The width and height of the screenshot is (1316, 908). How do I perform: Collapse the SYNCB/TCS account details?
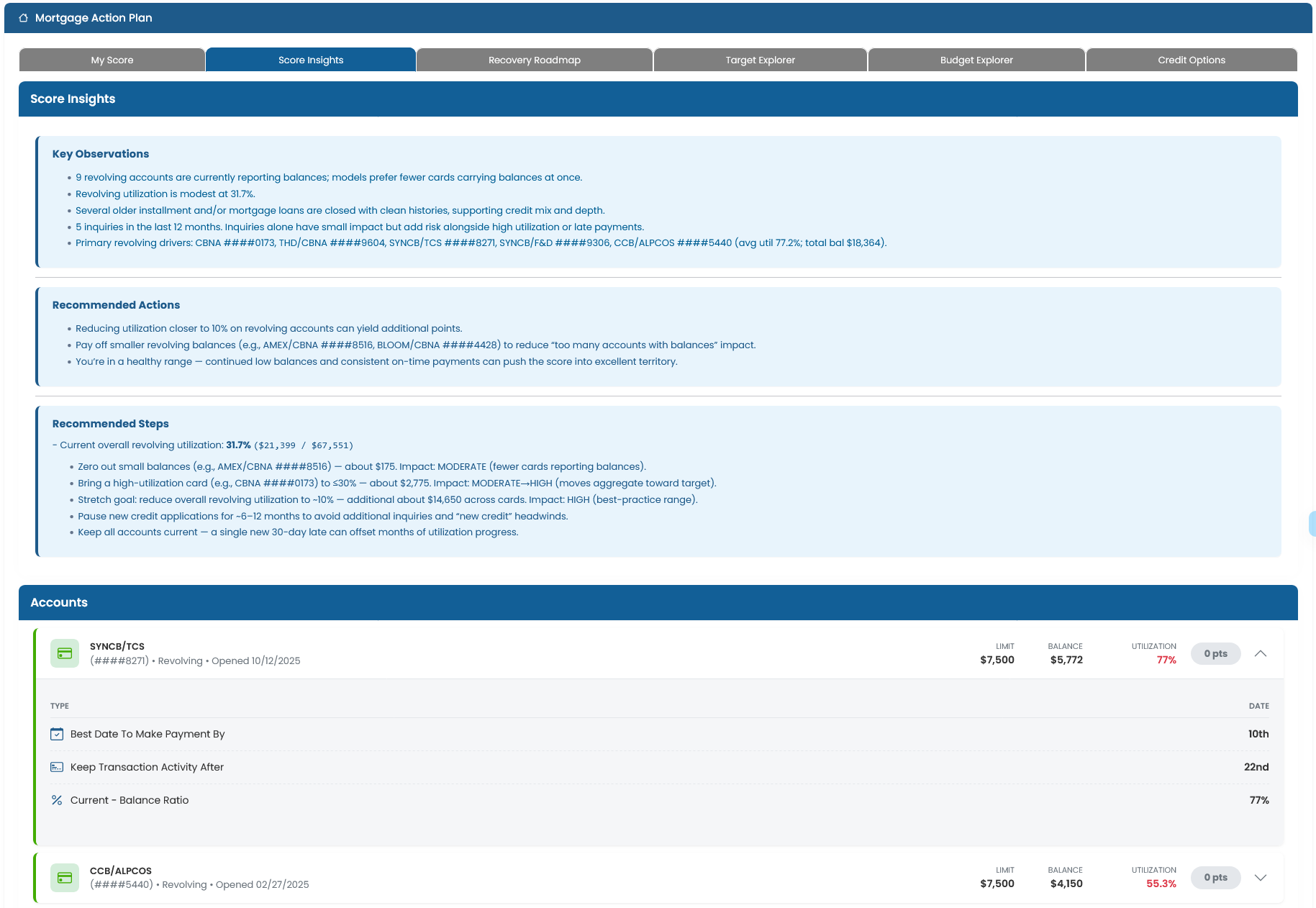1261,654
